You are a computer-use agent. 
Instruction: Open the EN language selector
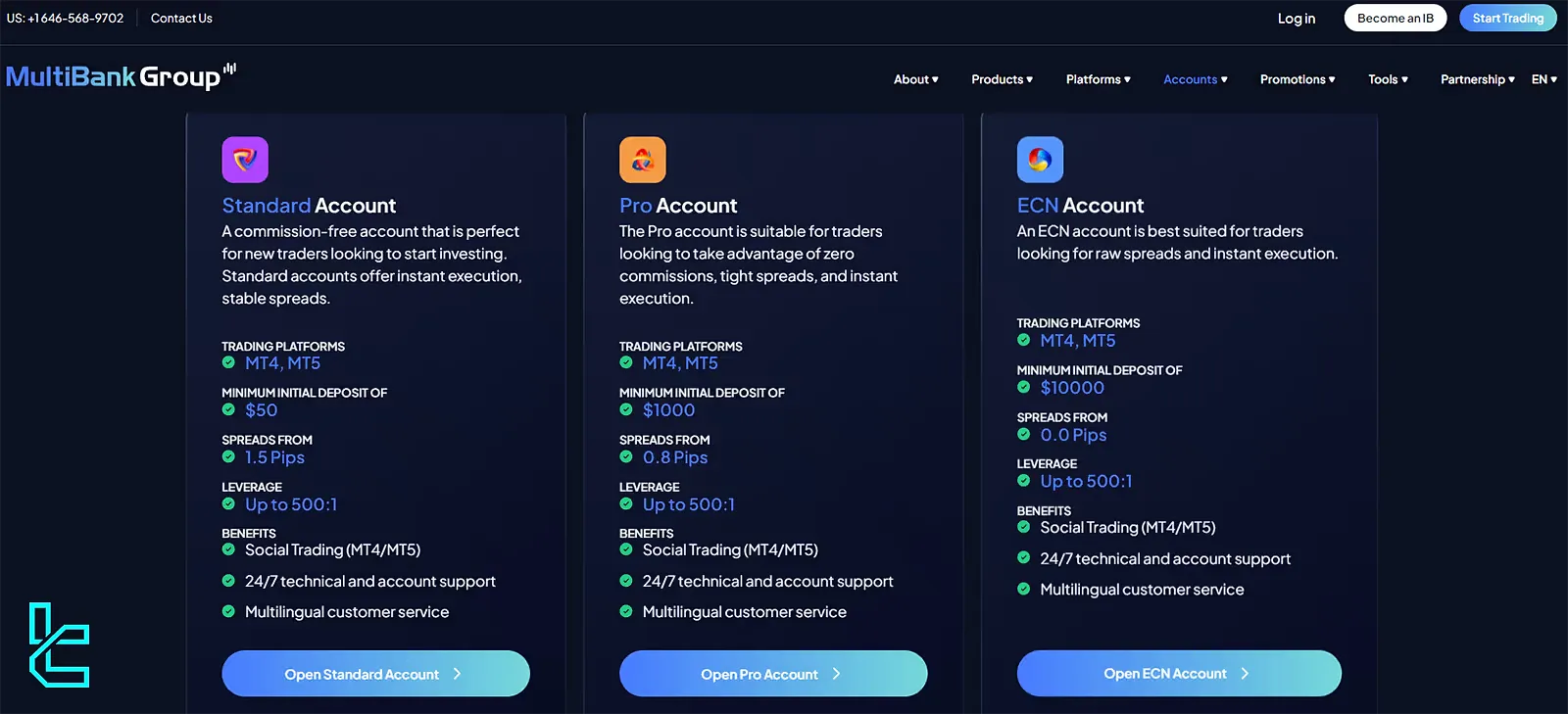pyautogui.click(x=1543, y=79)
